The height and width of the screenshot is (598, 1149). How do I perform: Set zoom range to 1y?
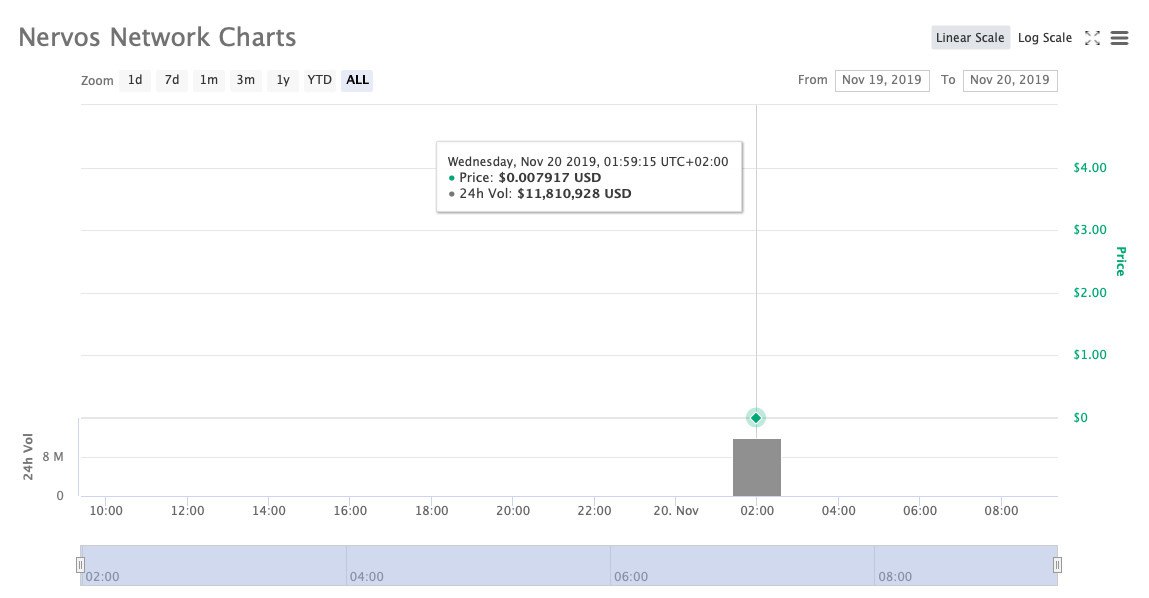[x=283, y=80]
